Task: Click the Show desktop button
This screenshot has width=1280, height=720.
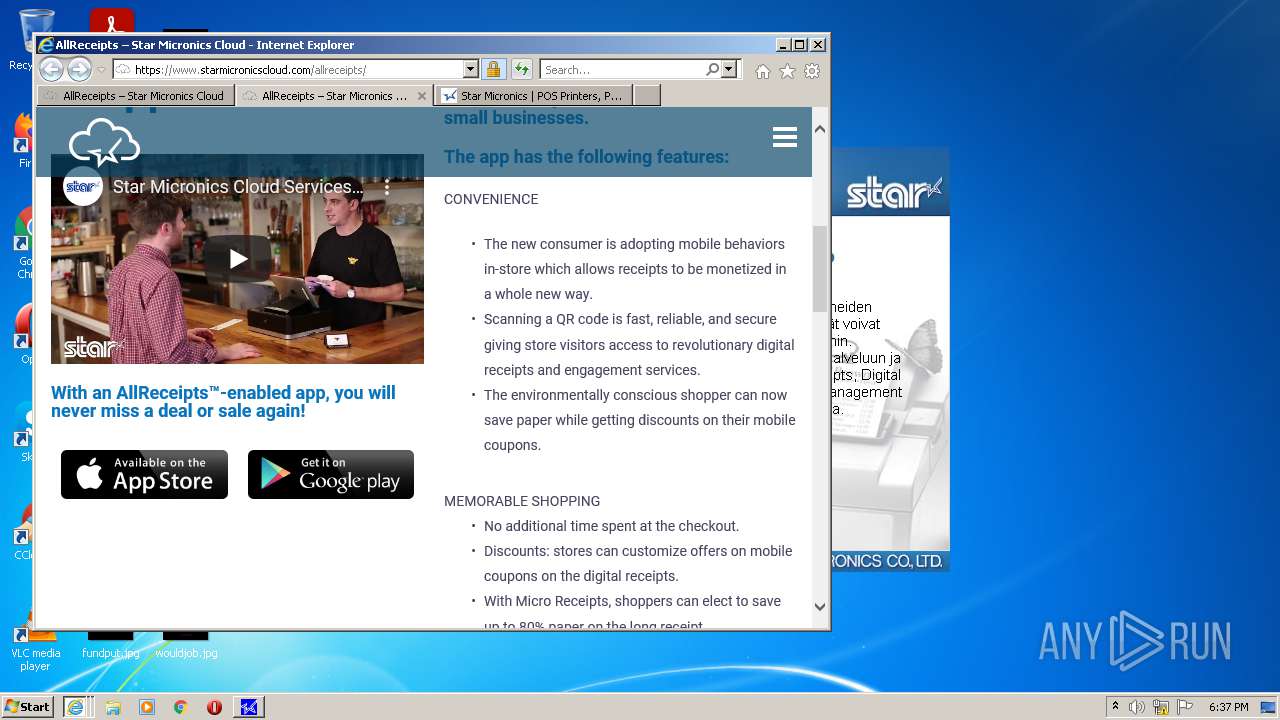Action: click(1269, 707)
